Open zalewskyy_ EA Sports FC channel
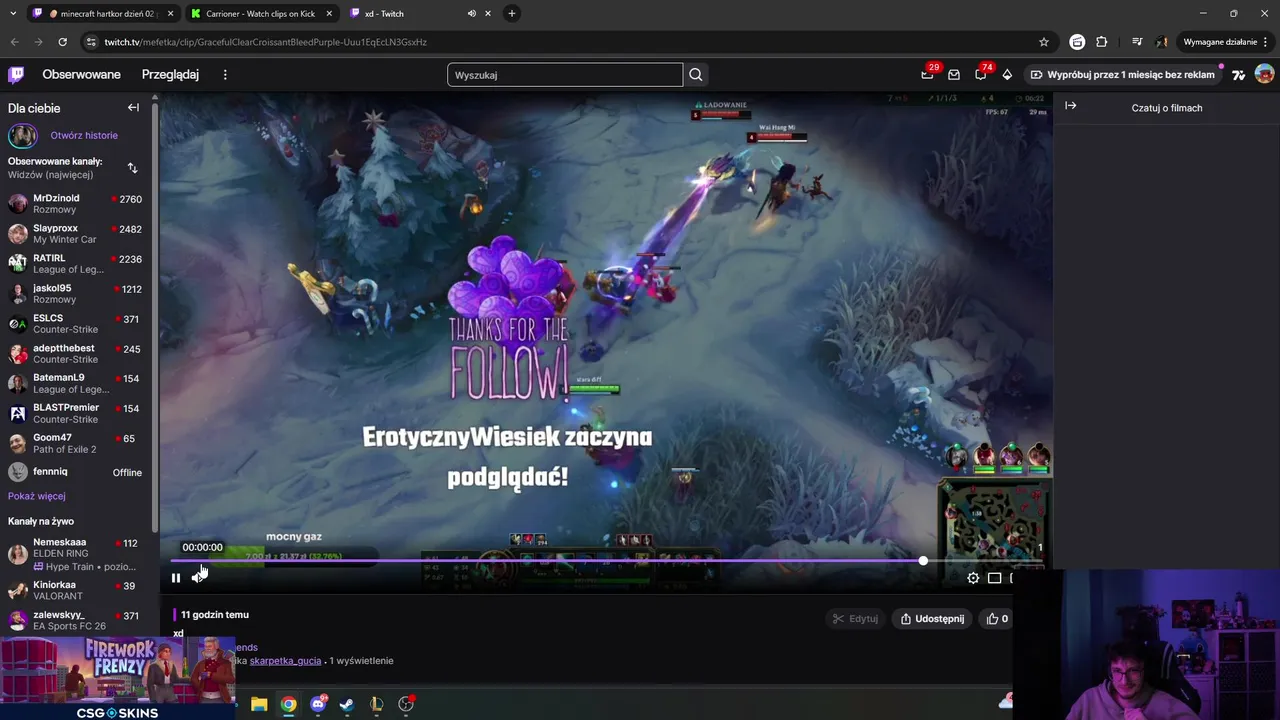The width and height of the screenshot is (1280, 720). pos(76,620)
